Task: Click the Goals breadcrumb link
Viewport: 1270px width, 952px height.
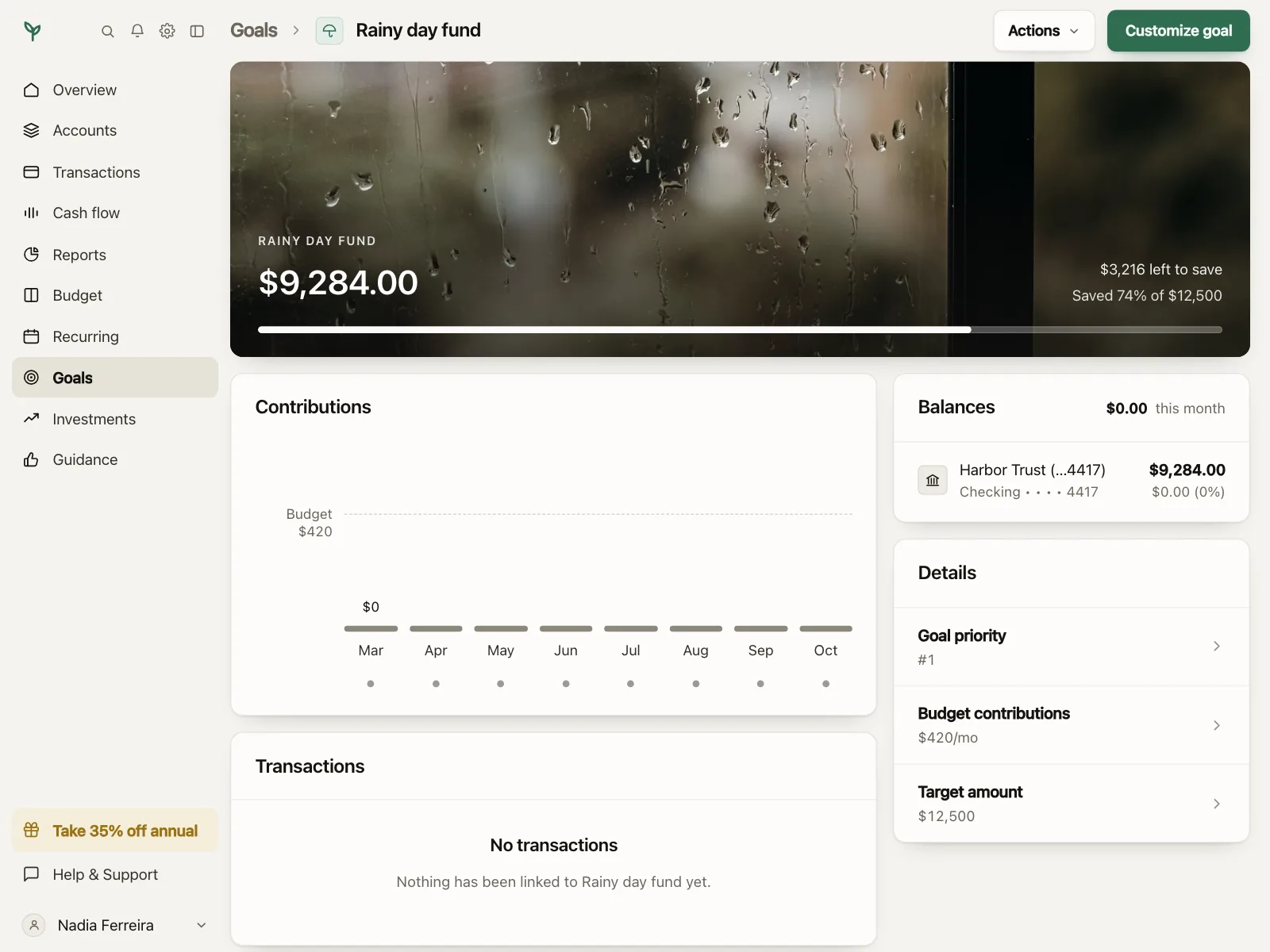Action: point(254,30)
